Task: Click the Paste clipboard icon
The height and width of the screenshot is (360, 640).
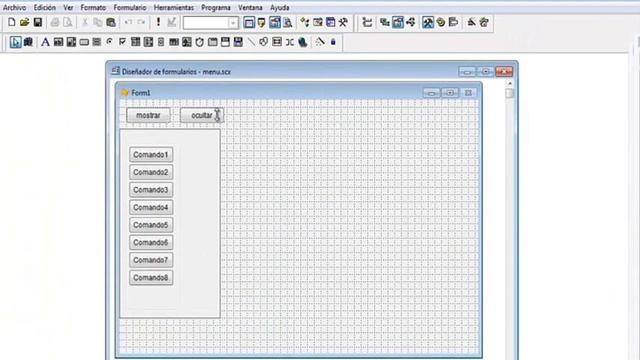Action: (111, 22)
